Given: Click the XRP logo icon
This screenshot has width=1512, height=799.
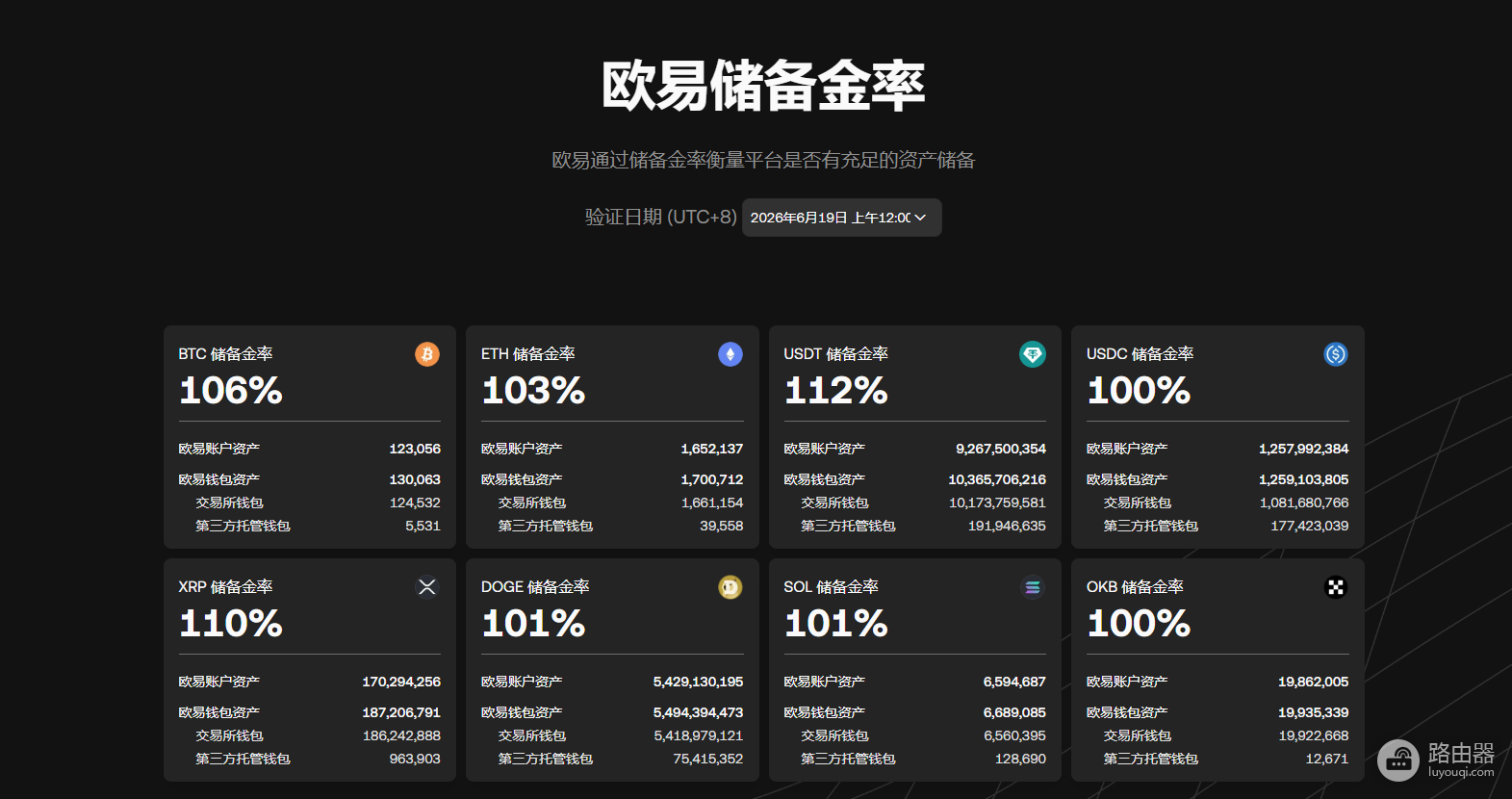Looking at the screenshot, I should click(x=427, y=587).
